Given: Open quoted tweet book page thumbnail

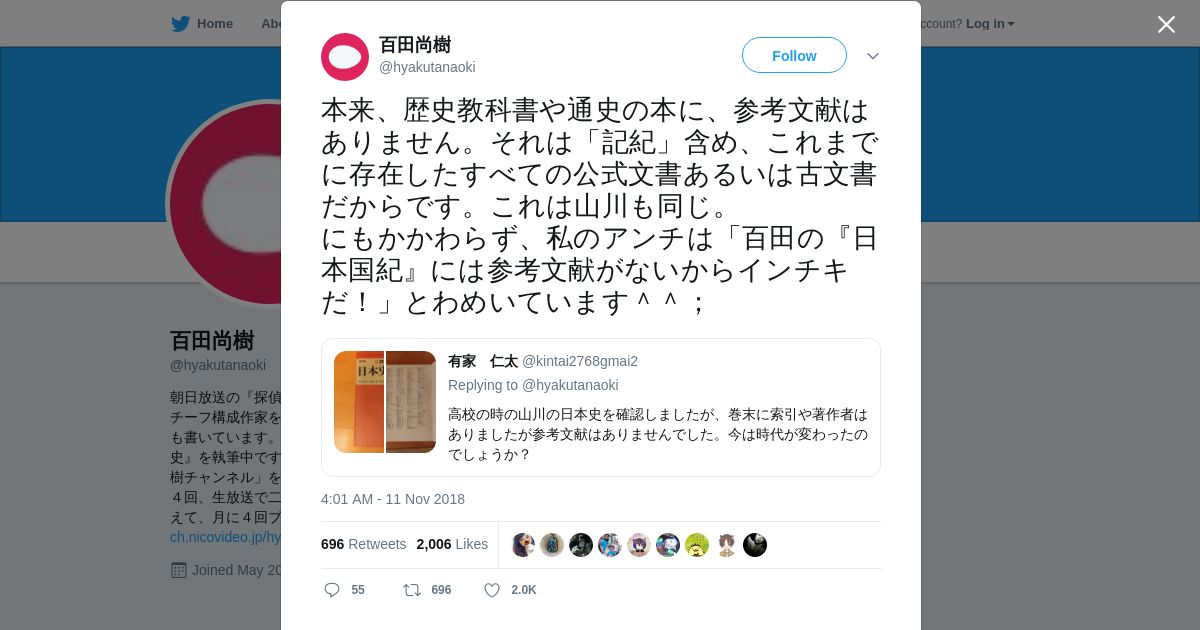Looking at the screenshot, I should [411, 402].
